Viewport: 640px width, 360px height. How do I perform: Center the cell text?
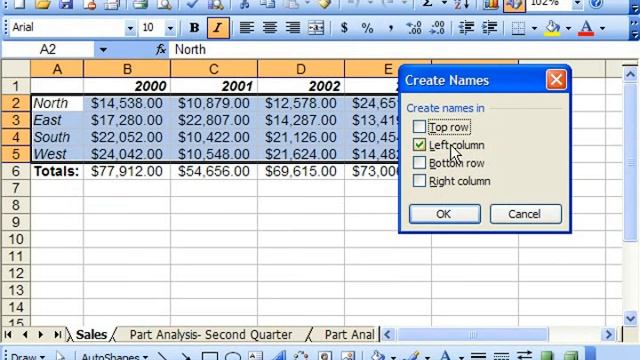269,28
